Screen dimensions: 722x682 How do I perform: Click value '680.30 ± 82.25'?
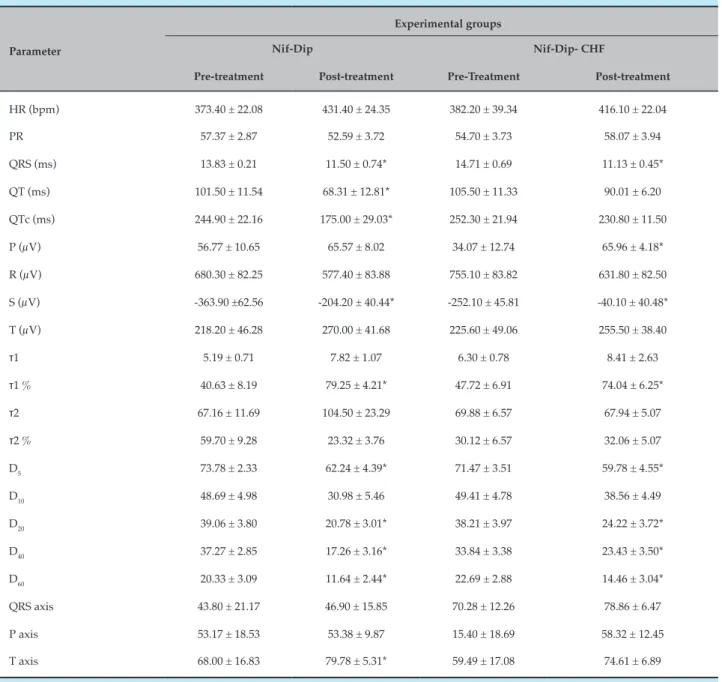[x=228, y=274]
